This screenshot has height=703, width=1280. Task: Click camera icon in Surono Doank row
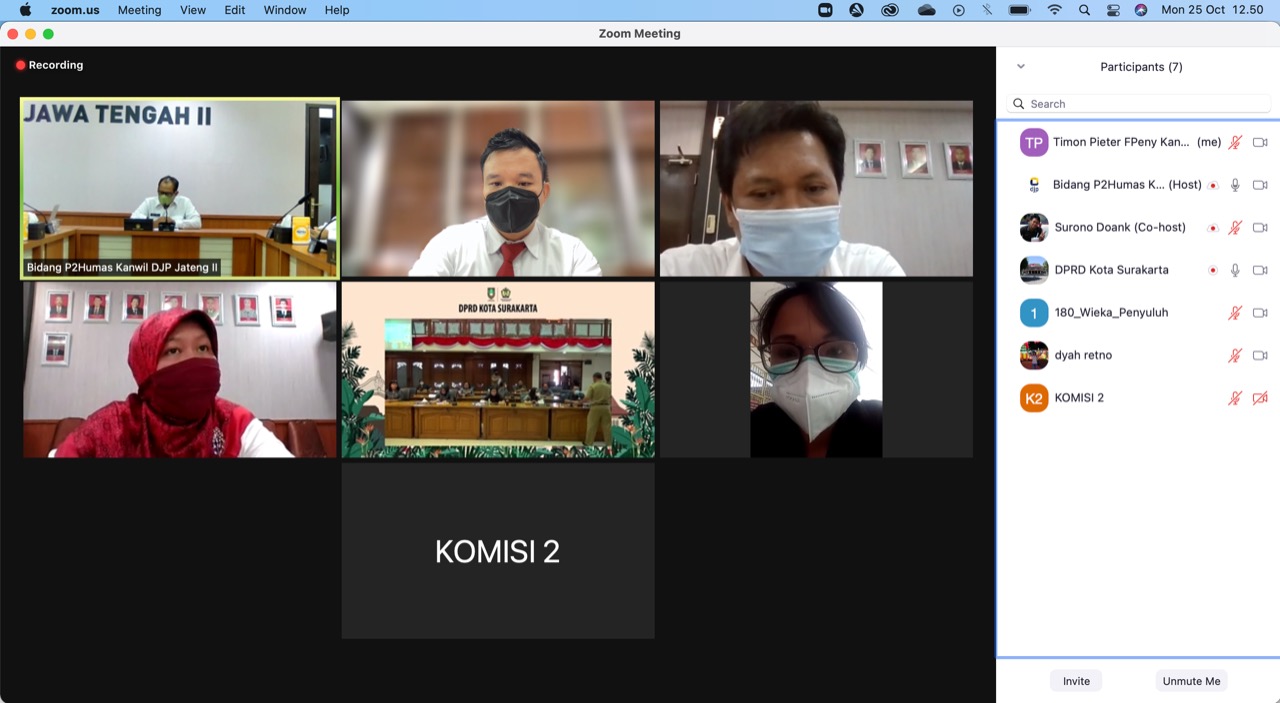click(x=1260, y=228)
